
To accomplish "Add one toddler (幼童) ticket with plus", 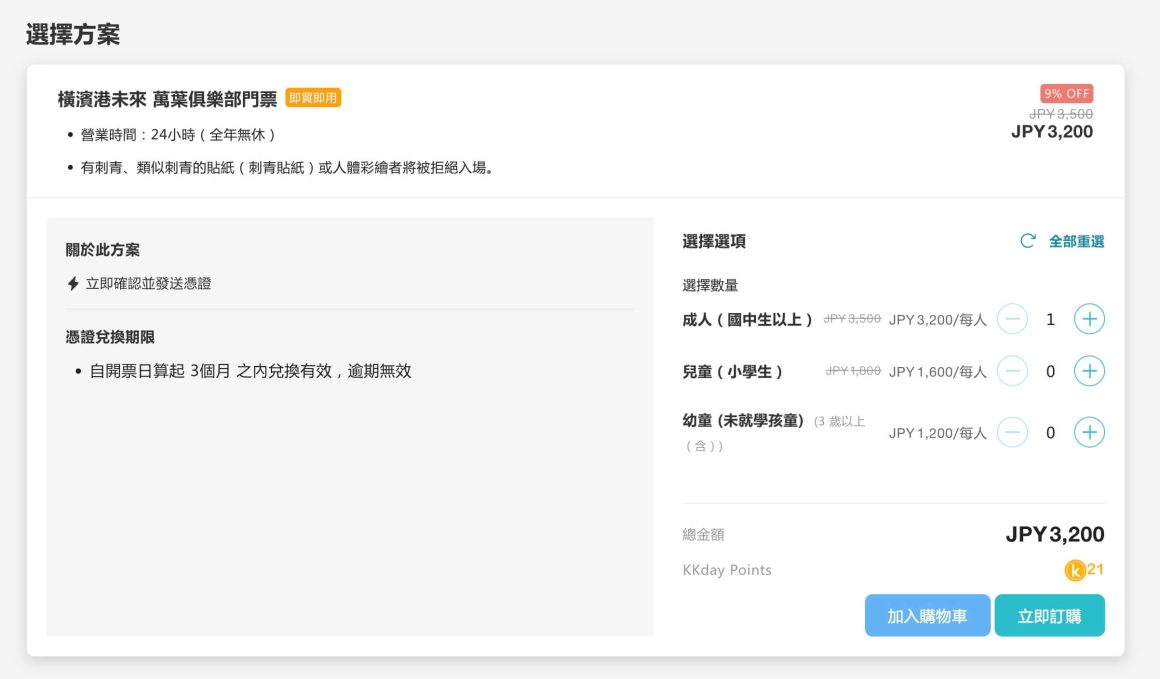I will [x=1089, y=433].
